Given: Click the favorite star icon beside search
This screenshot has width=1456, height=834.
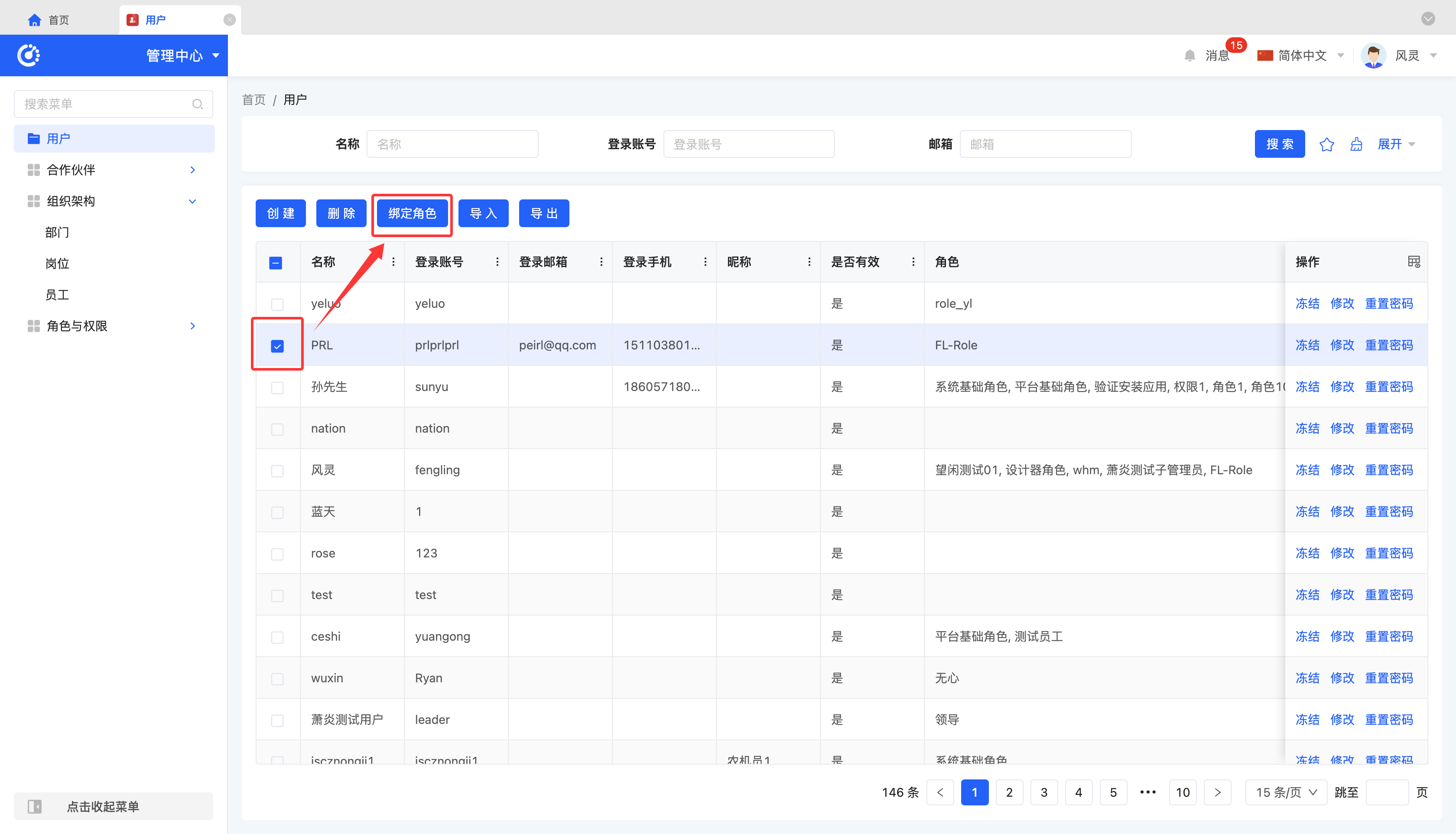Looking at the screenshot, I should 1326,144.
